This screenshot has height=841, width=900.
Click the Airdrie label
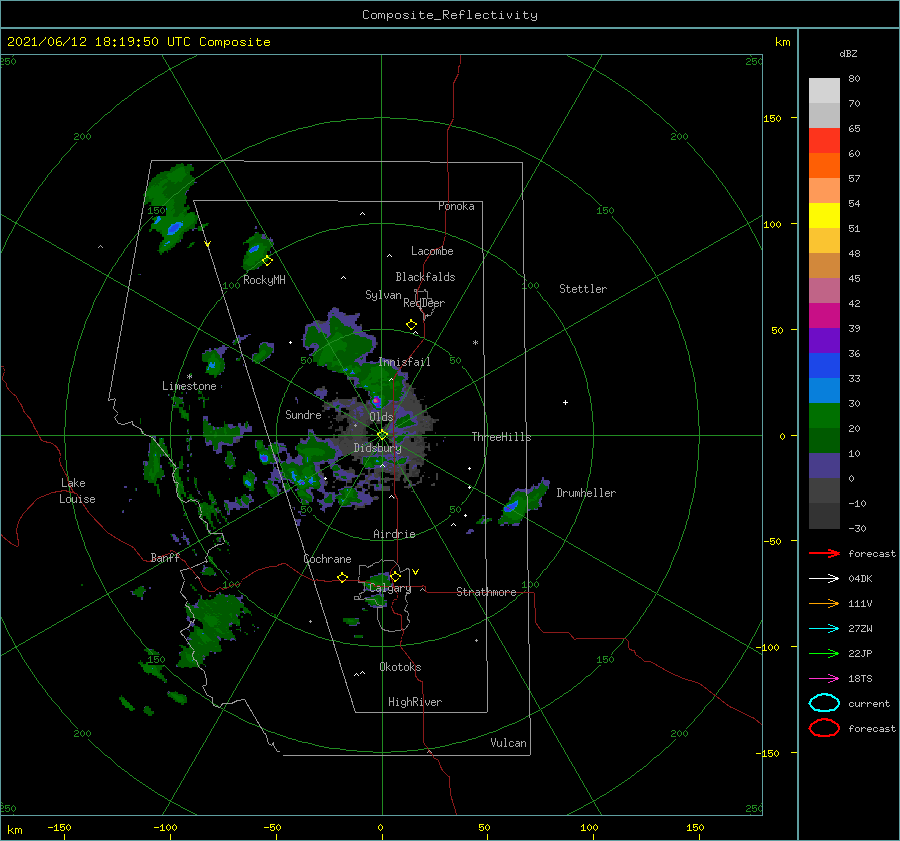pos(394,534)
